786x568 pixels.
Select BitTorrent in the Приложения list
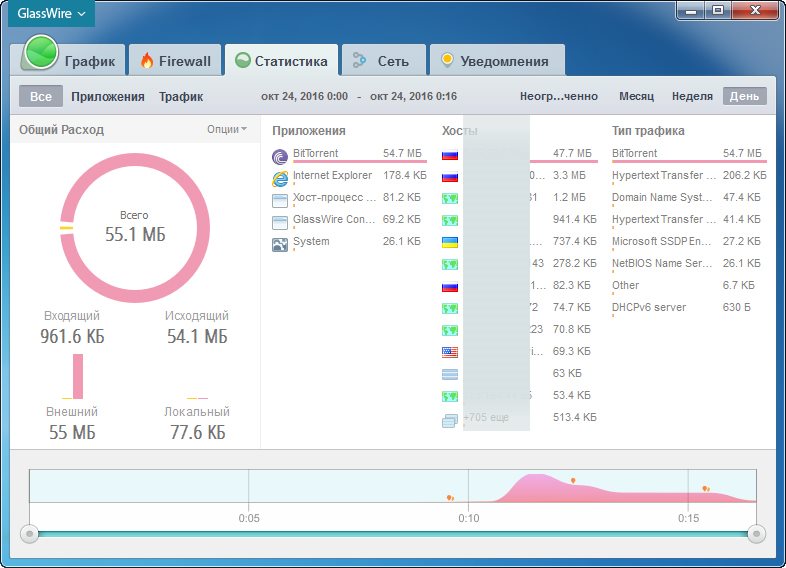tap(349, 154)
